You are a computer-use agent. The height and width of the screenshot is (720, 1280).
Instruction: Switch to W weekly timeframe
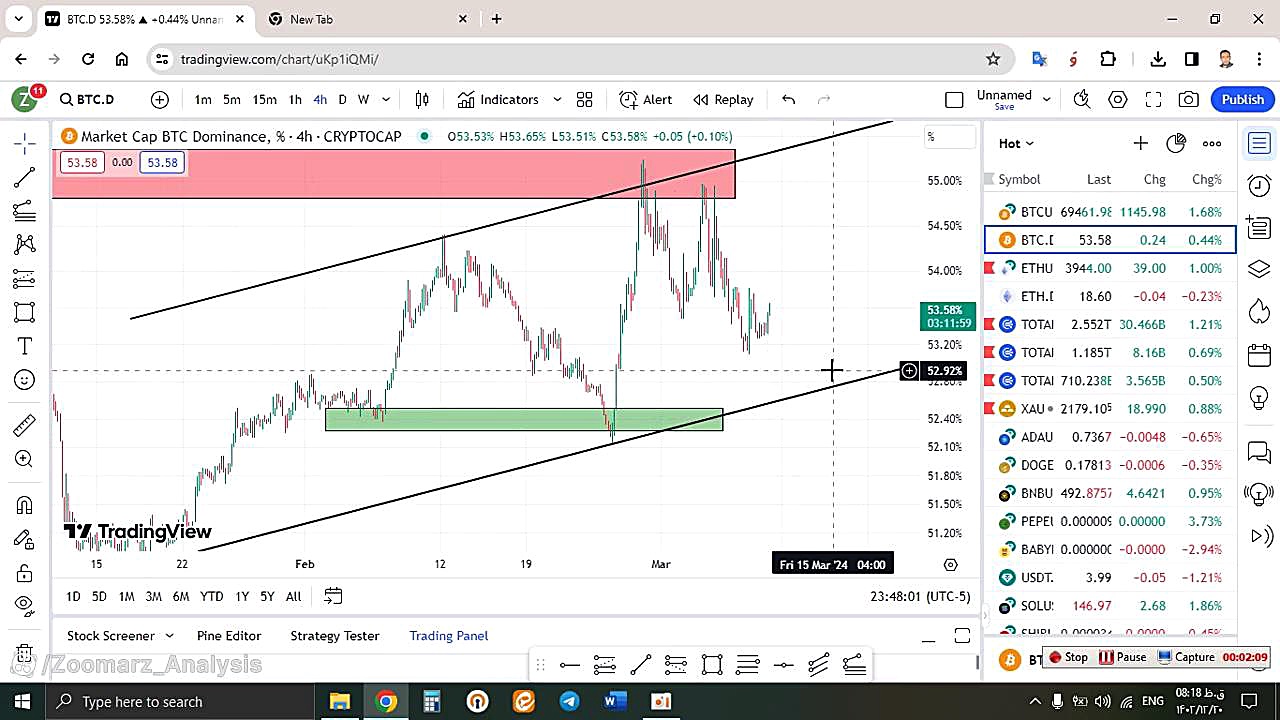[x=363, y=99]
